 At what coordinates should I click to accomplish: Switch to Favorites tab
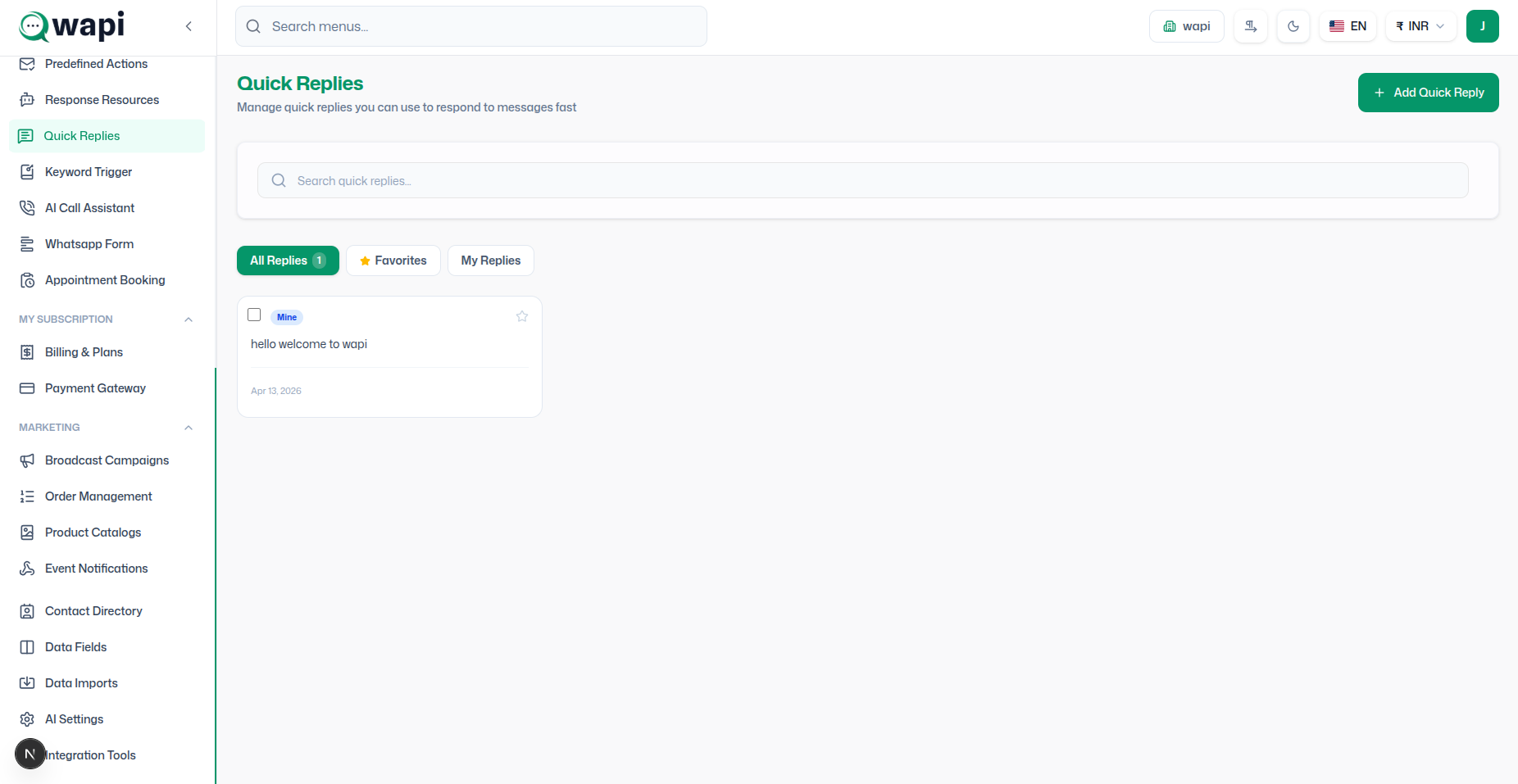pos(393,261)
